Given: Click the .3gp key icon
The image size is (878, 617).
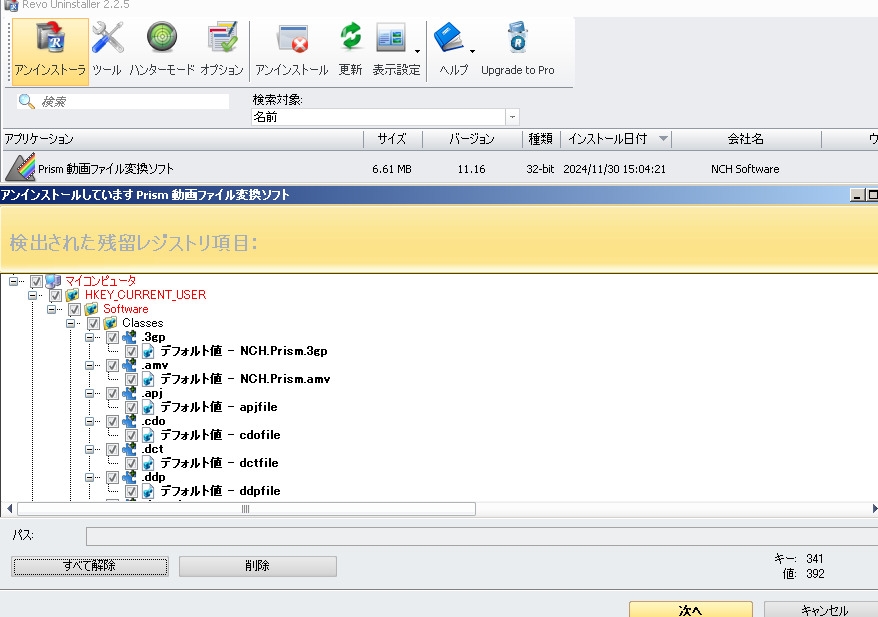Looking at the screenshot, I should click(129, 337).
